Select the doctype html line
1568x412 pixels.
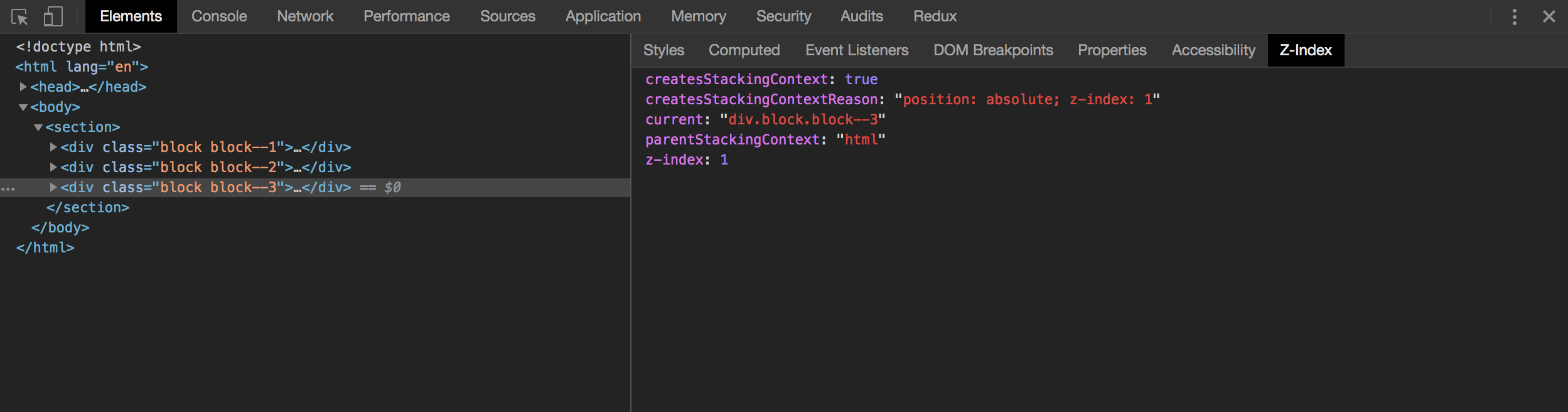(x=78, y=46)
